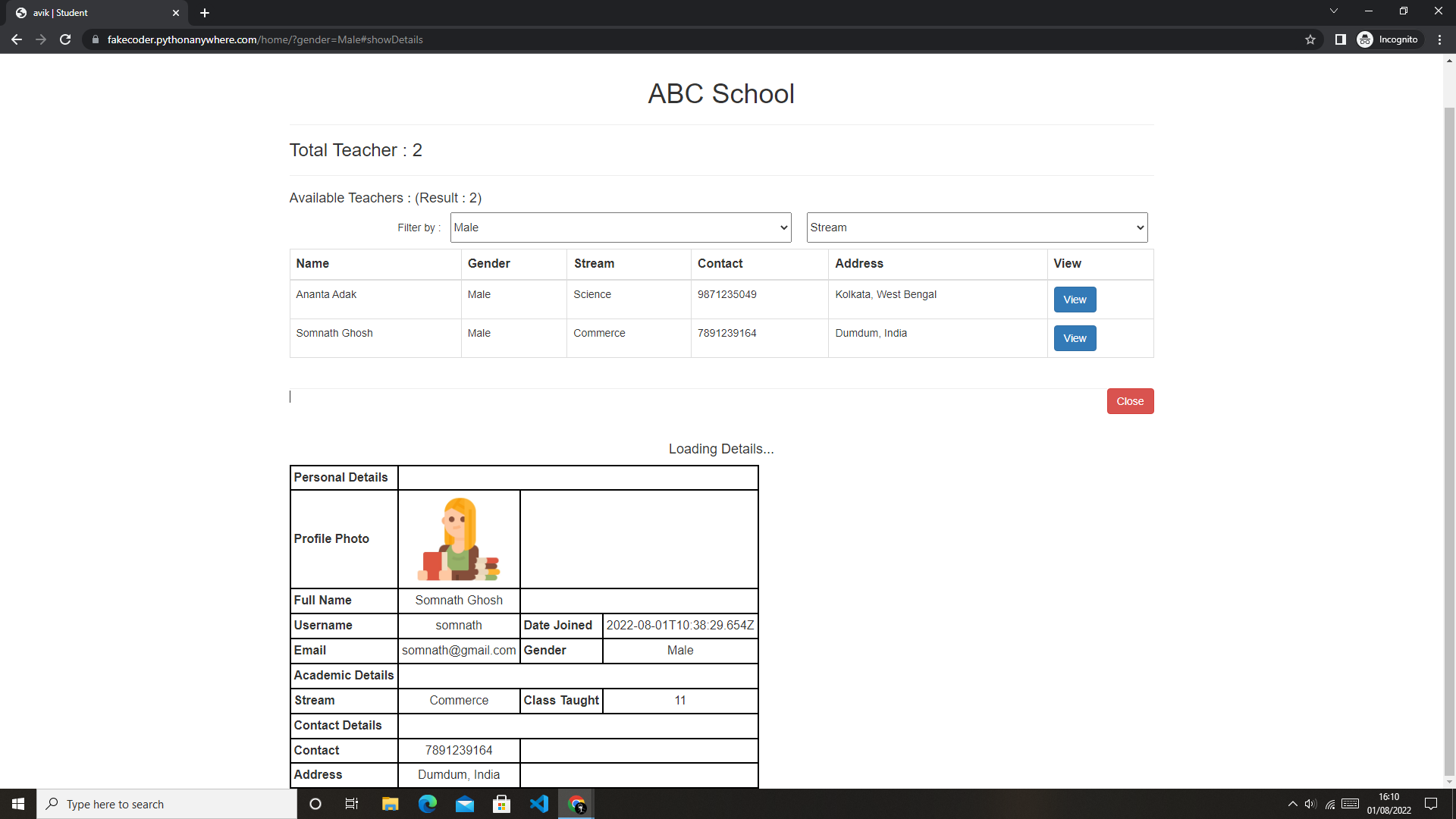1456x819 pixels.
Task: Launch Visual Studio Code from the taskbar
Action: click(x=539, y=804)
